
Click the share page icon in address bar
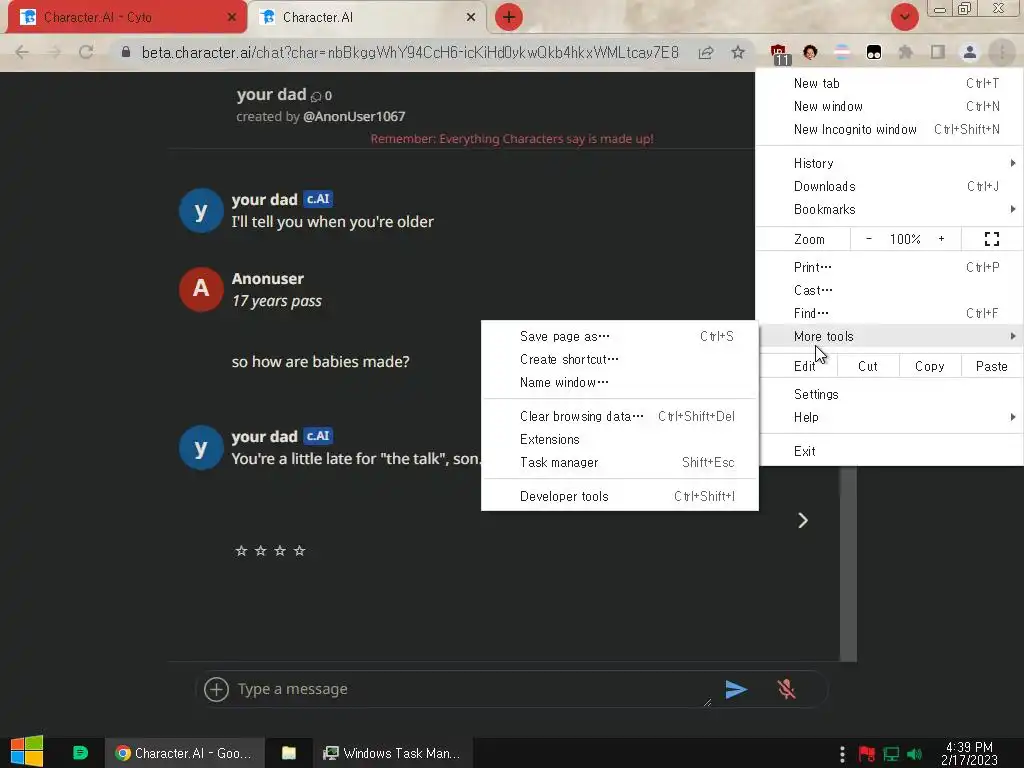[x=706, y=52]
